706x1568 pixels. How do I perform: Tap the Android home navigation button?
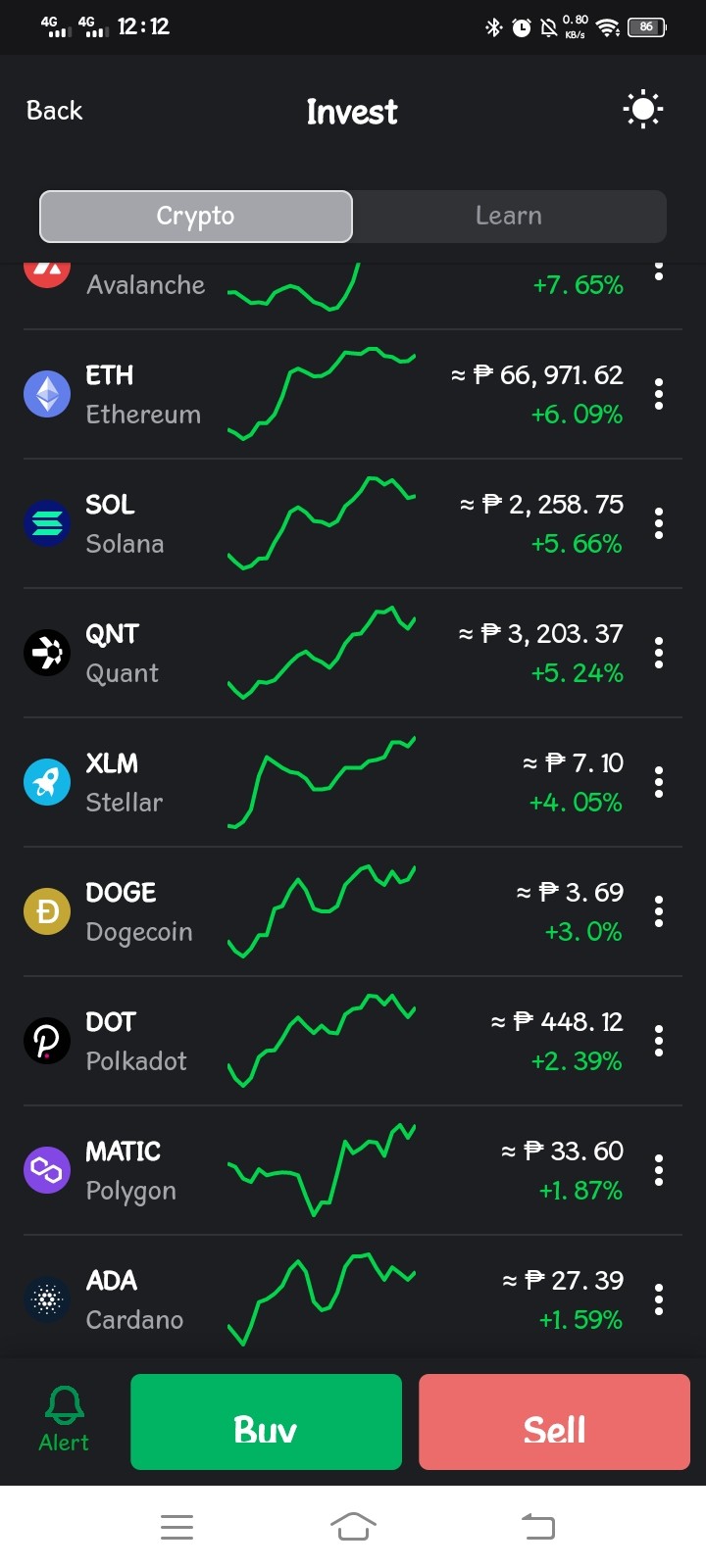point(353,1526)
